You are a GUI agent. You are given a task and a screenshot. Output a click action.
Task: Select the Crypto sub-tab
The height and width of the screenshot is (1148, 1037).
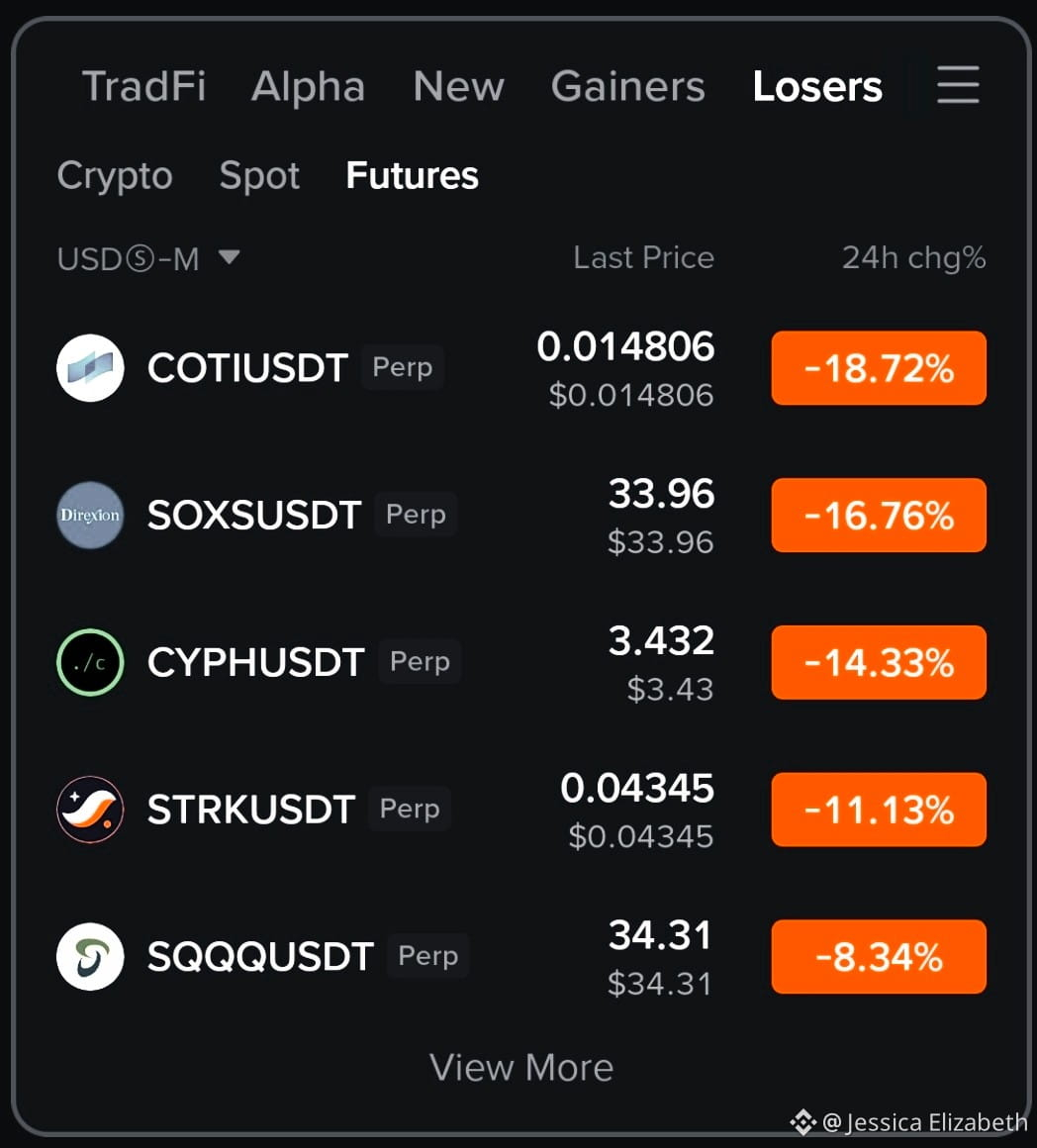115,176
